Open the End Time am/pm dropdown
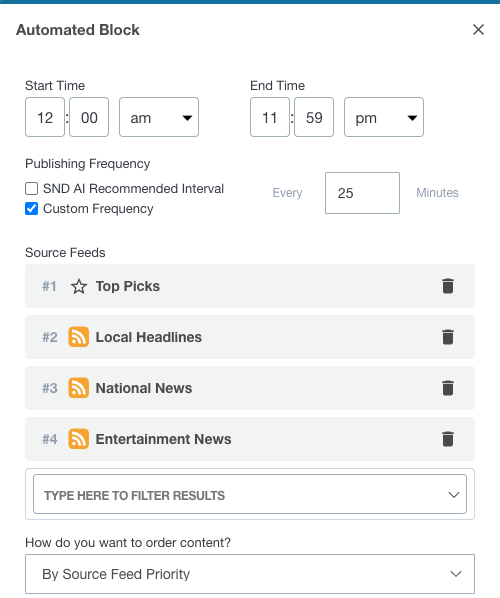500x598 pixels. pyautogui.click(x=384, y=117)
